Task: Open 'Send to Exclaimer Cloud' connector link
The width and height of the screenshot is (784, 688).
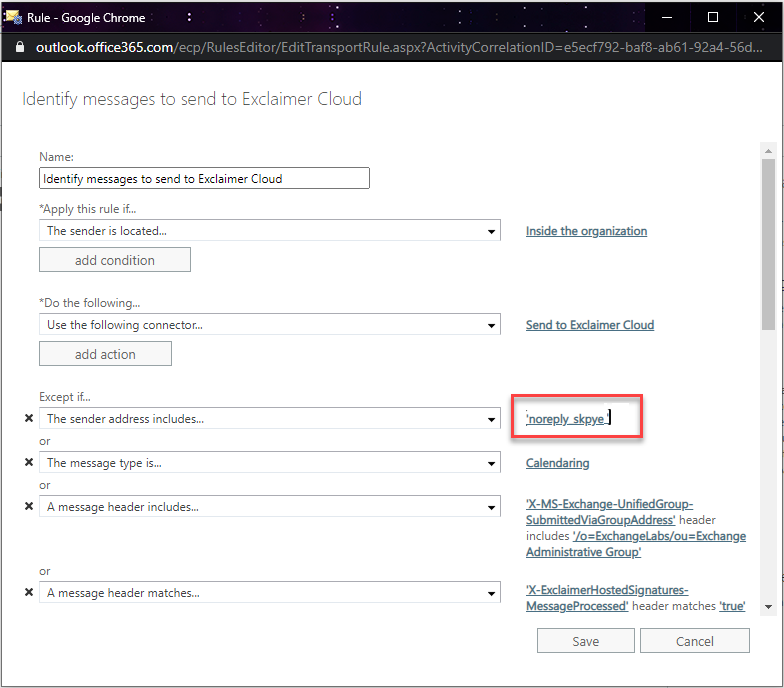Action: 589,325
